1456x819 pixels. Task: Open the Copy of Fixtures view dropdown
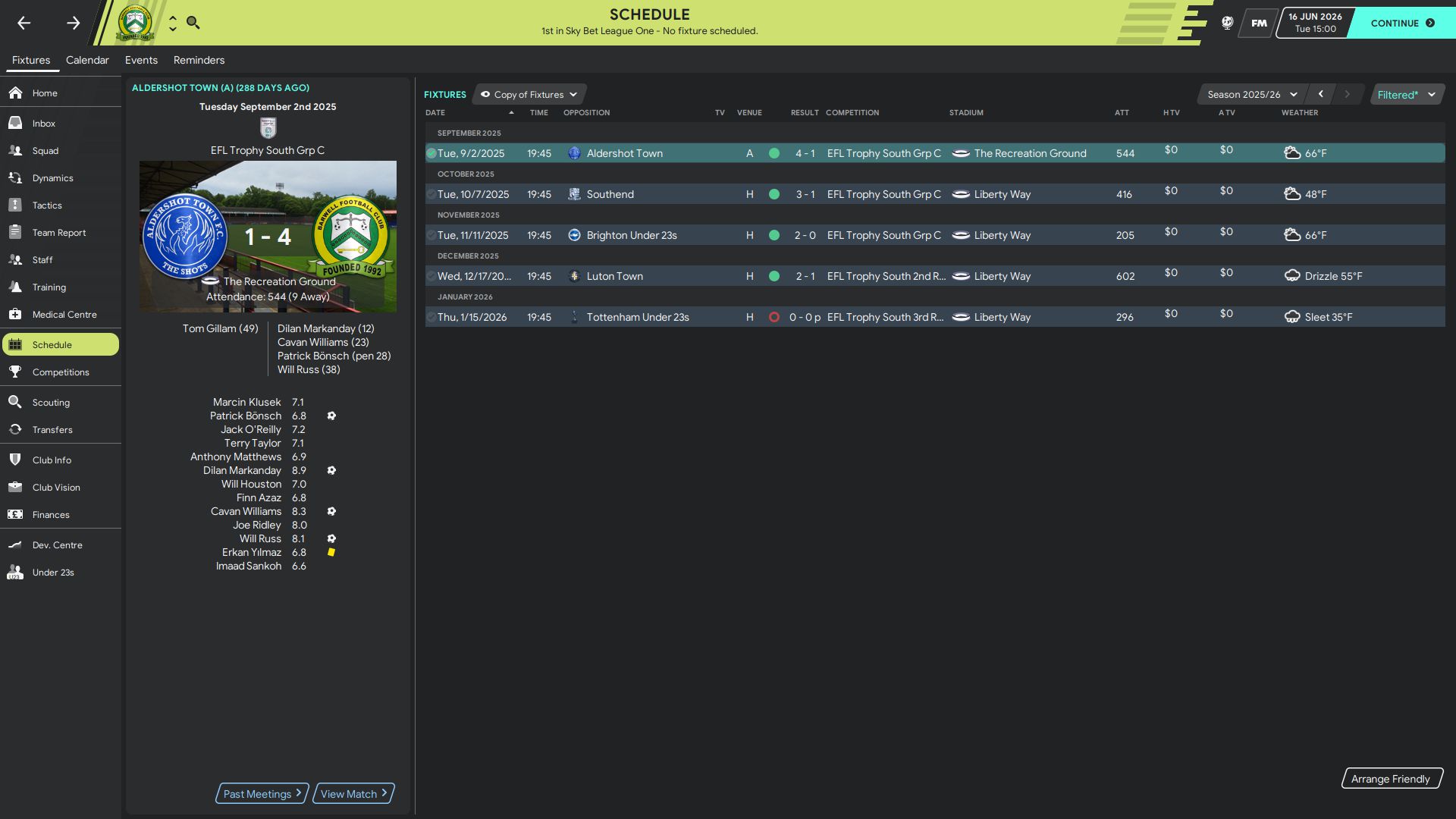coord(529,95)
